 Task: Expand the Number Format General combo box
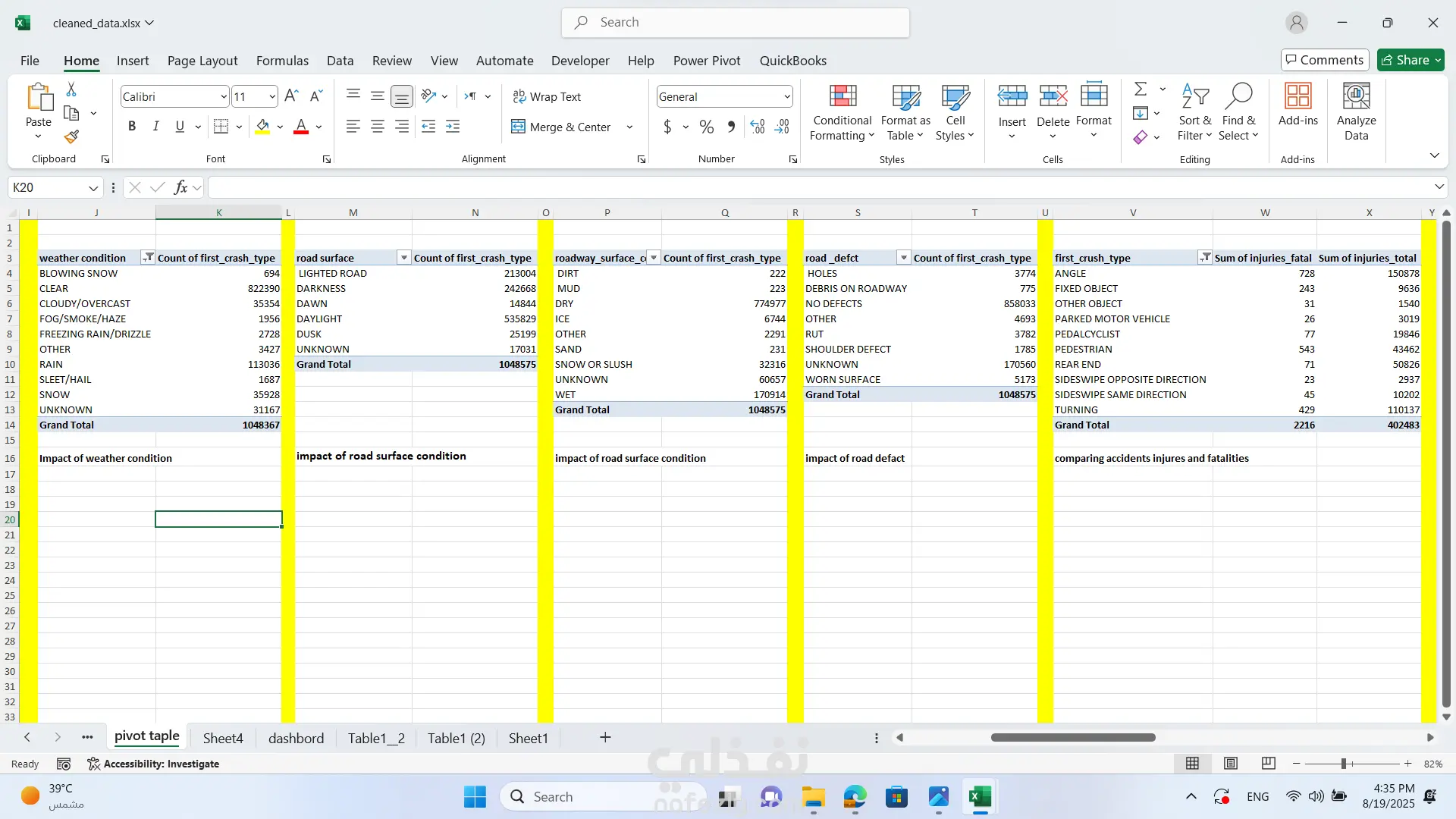coord(786,97)
